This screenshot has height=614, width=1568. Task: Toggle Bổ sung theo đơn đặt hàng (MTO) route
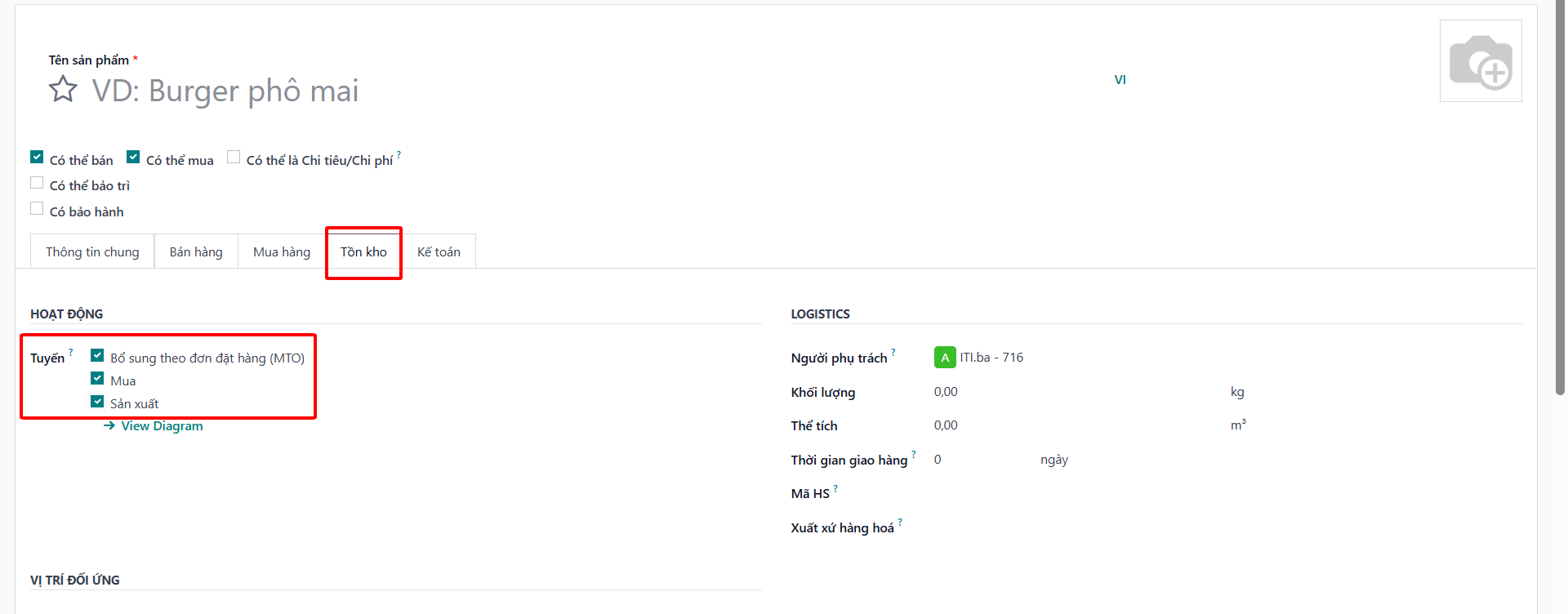[97, 355]
